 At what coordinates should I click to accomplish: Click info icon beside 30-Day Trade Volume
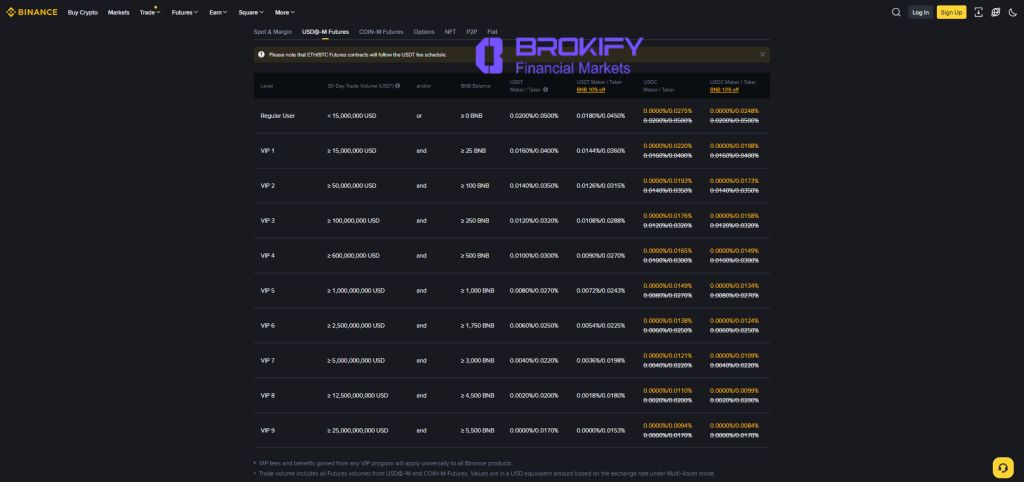397,86
